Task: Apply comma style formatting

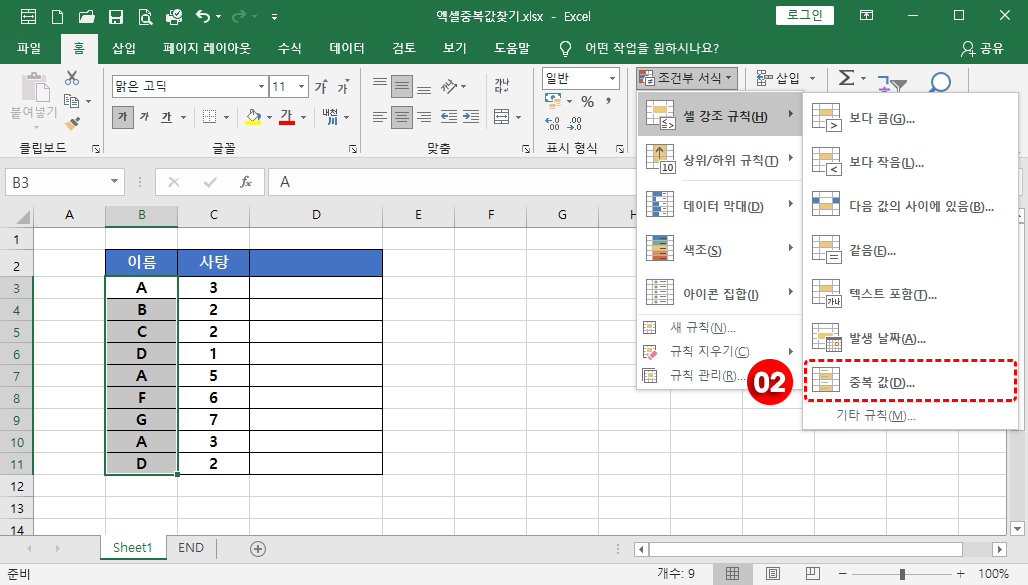Action: (608, 101)
